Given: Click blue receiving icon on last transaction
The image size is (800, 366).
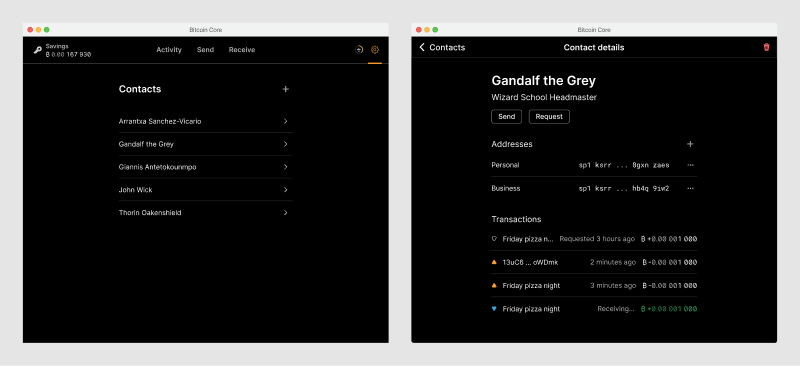Looking at the screenshot, I should (494, 309).
